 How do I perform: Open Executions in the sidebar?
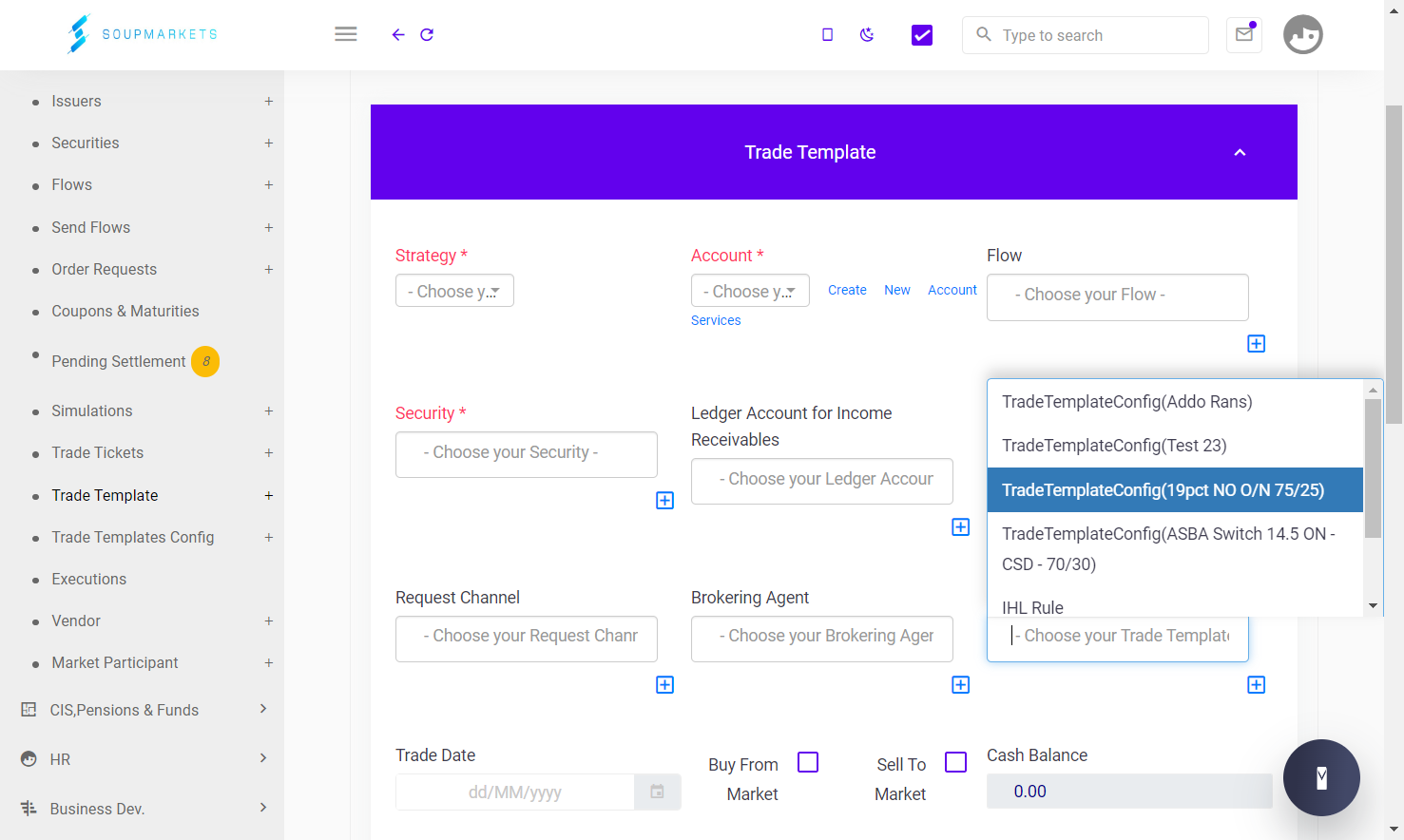point(88,579)
